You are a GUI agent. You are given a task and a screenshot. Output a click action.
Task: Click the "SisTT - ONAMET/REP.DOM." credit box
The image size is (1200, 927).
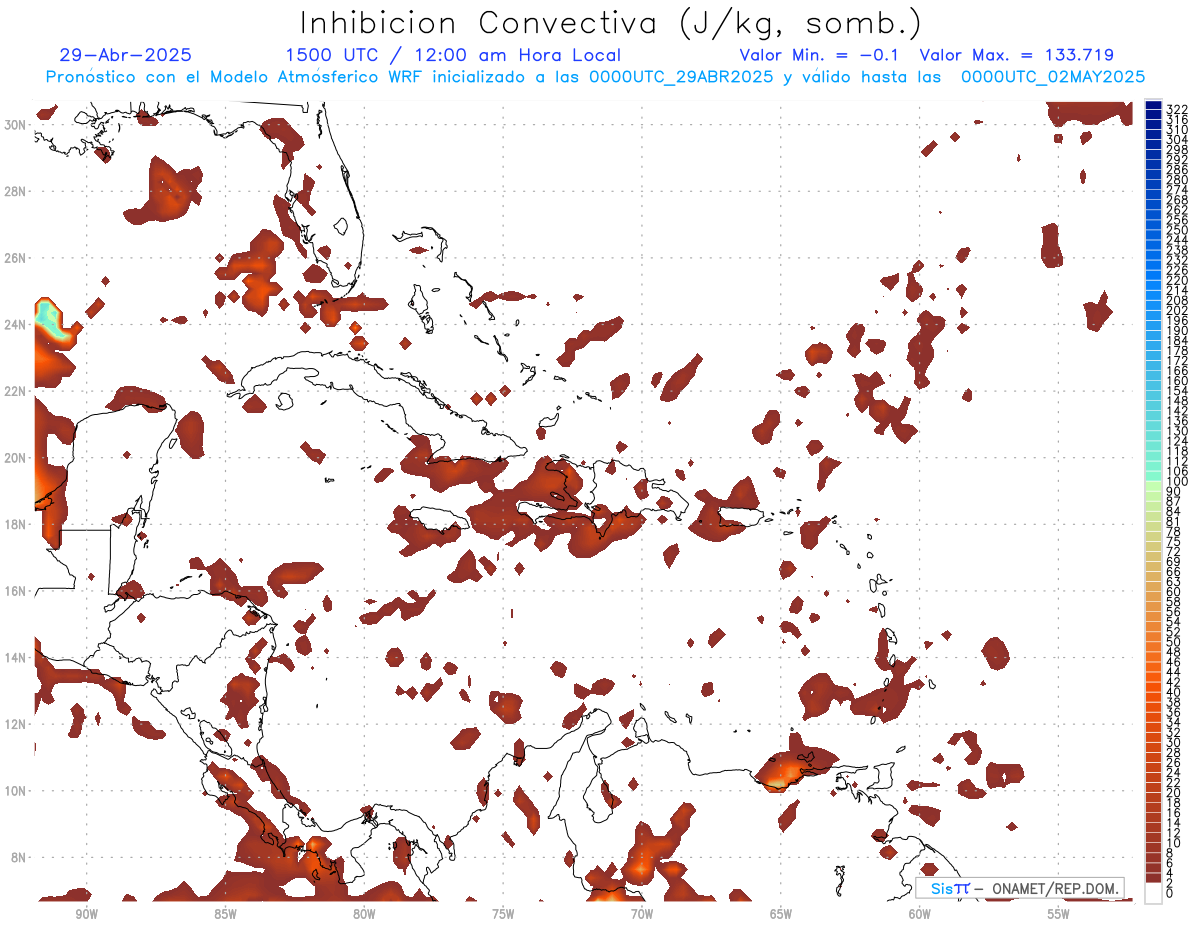tap(1020, 888)
